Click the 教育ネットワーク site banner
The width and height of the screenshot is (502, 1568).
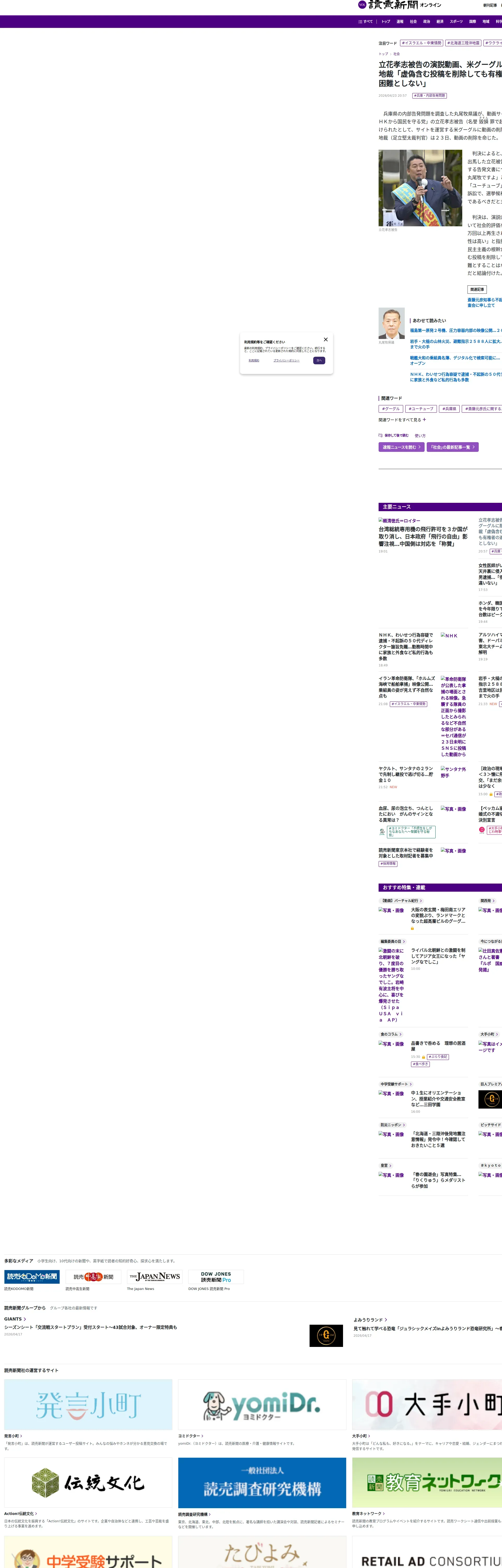pos(427,1482)
